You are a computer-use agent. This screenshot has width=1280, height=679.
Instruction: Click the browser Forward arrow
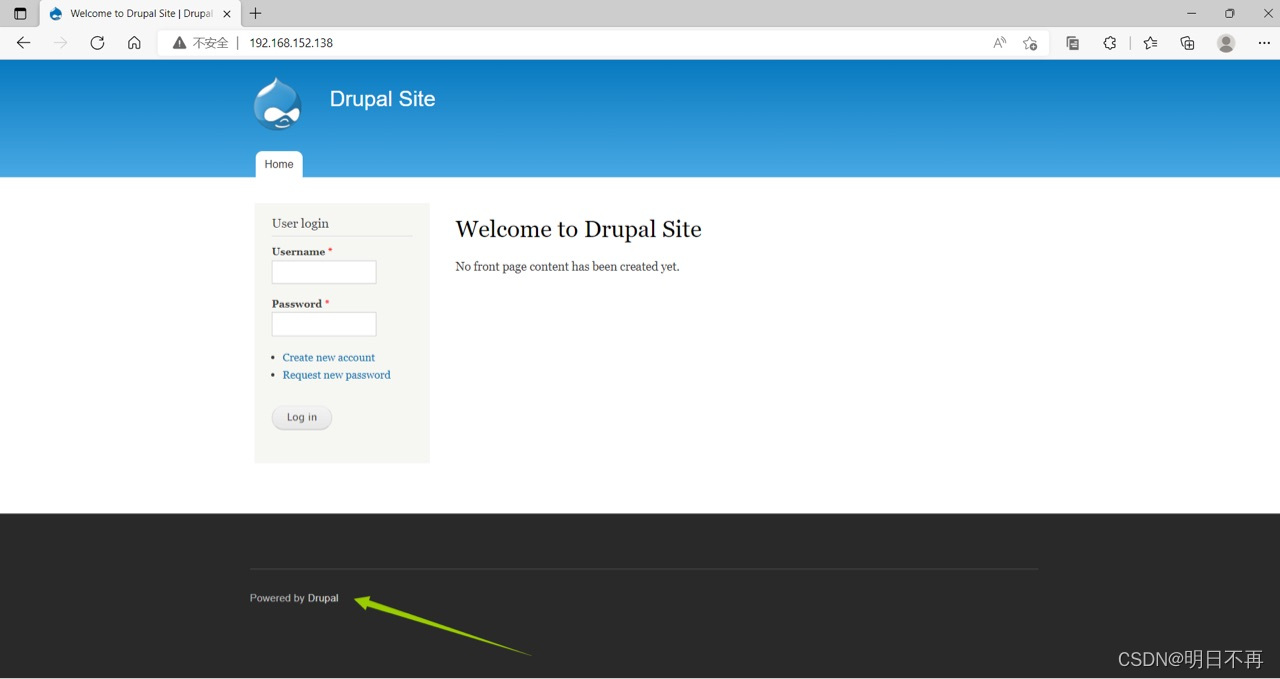60,43
